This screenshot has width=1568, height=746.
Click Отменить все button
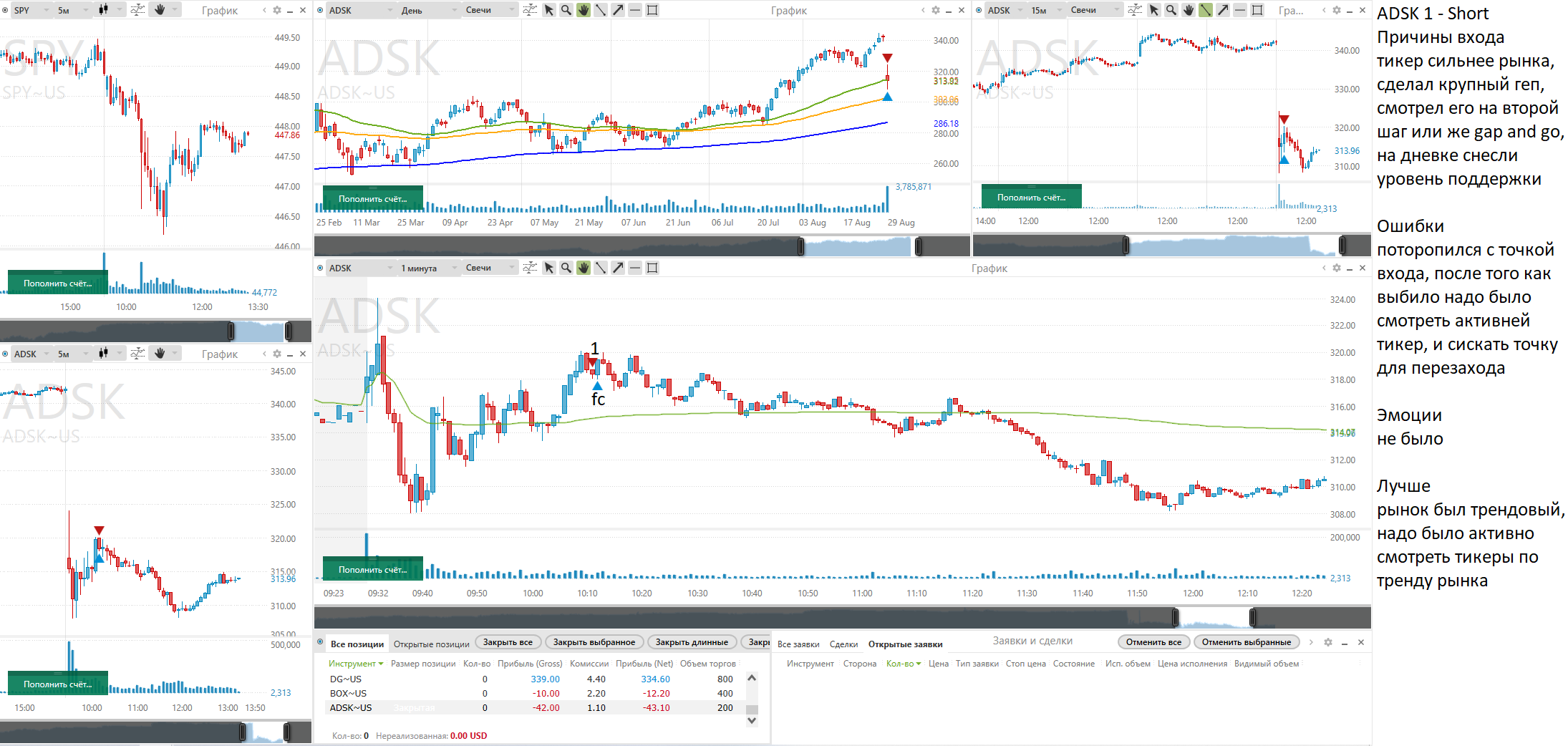click(1153, 642)
